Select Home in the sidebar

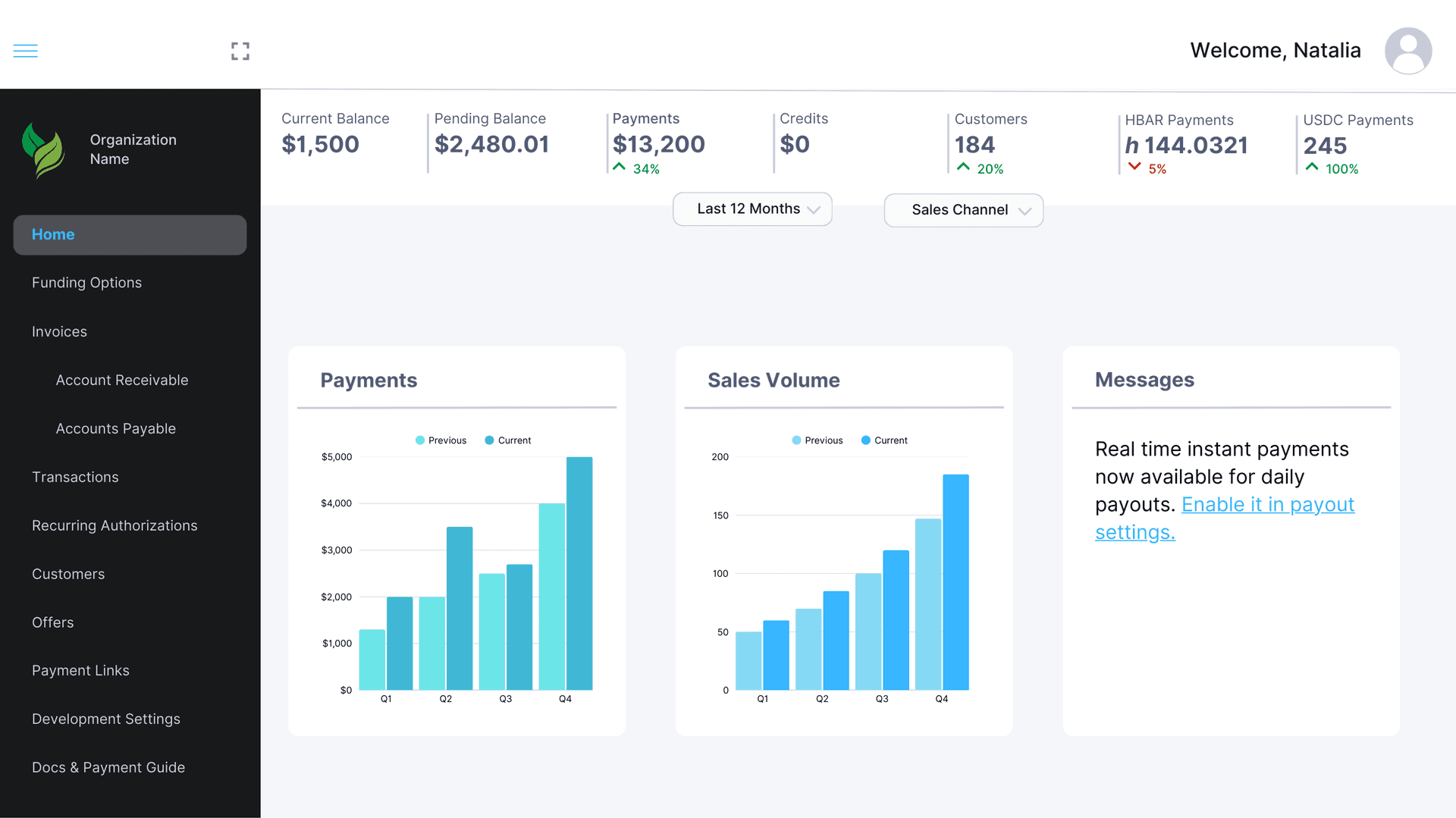point(53,234)
